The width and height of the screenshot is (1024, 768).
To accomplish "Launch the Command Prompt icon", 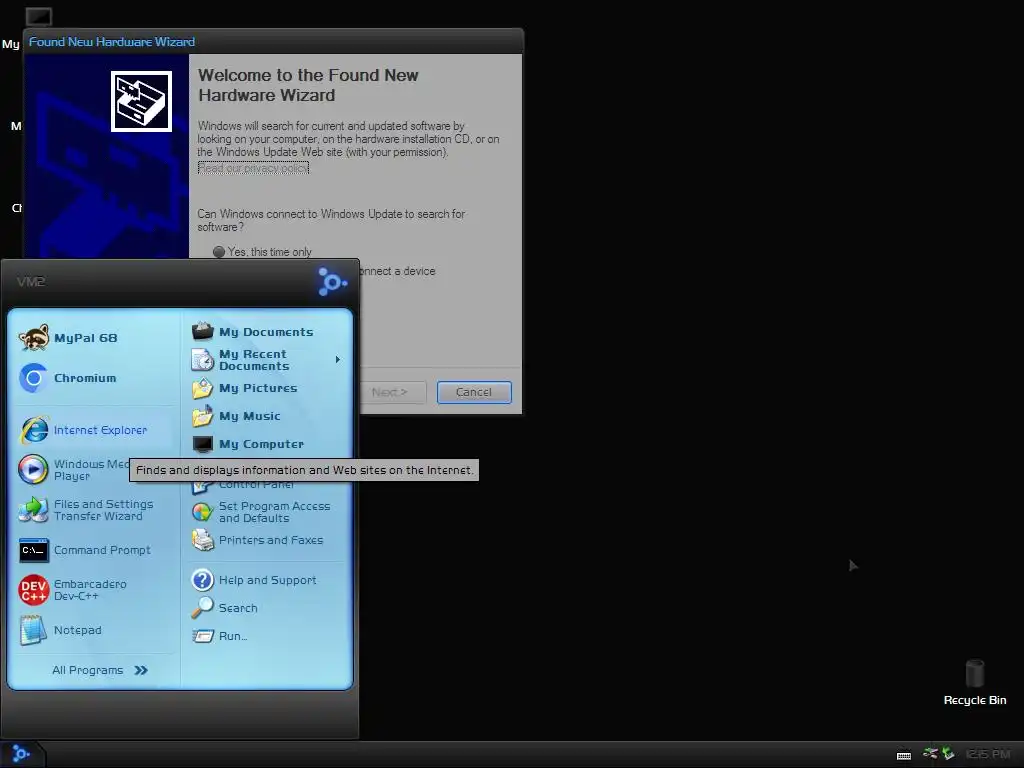I will (x=33, y=550).
